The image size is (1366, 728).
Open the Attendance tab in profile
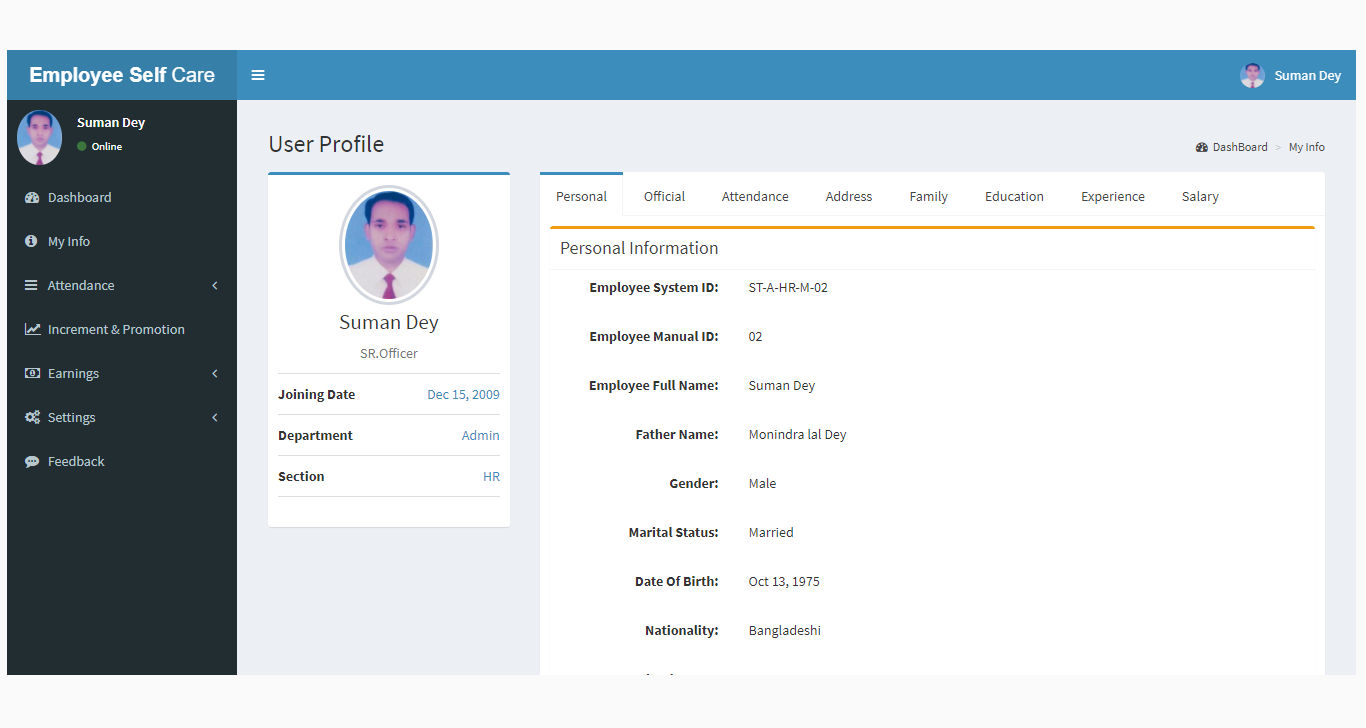[x=755, y=196]
